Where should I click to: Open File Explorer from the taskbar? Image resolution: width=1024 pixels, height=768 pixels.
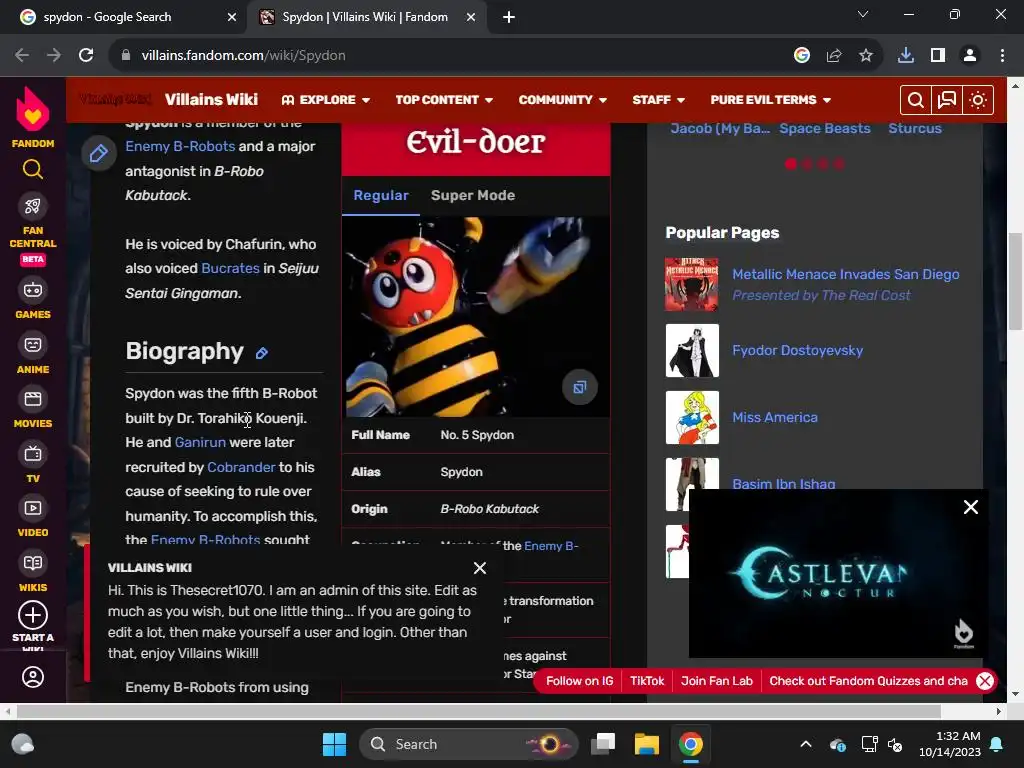pos(647,744)
